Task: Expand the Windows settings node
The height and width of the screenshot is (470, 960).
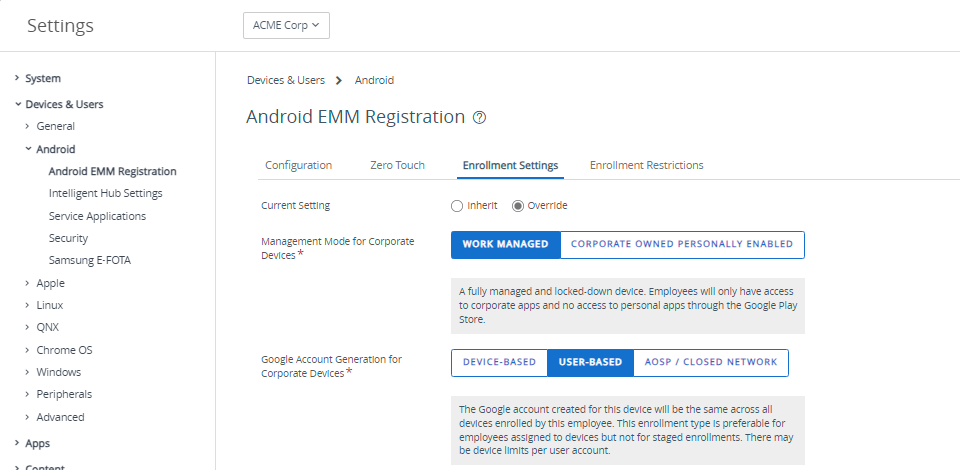Action: (x=58, y=372)
